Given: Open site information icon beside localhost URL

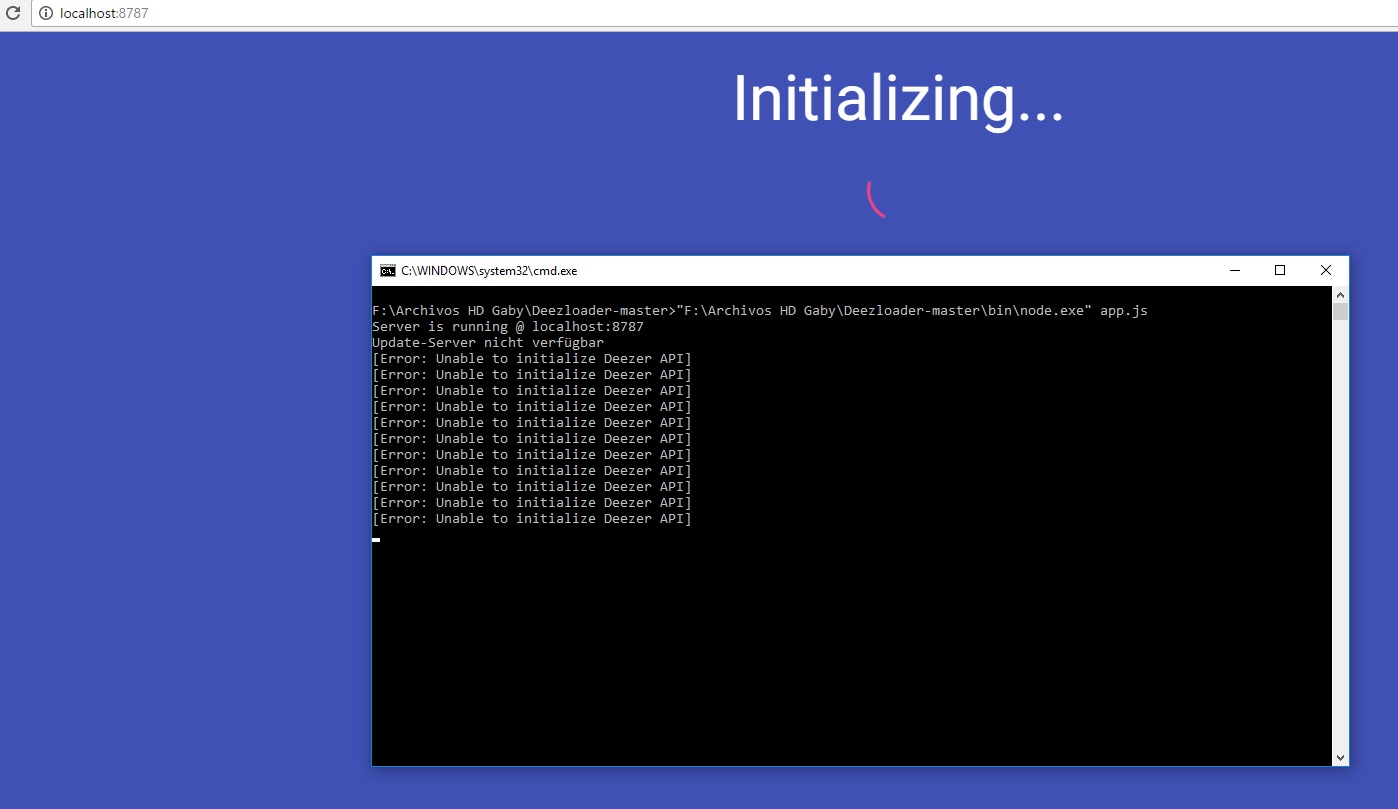Looking at the screenshot, I should [45, 13].
